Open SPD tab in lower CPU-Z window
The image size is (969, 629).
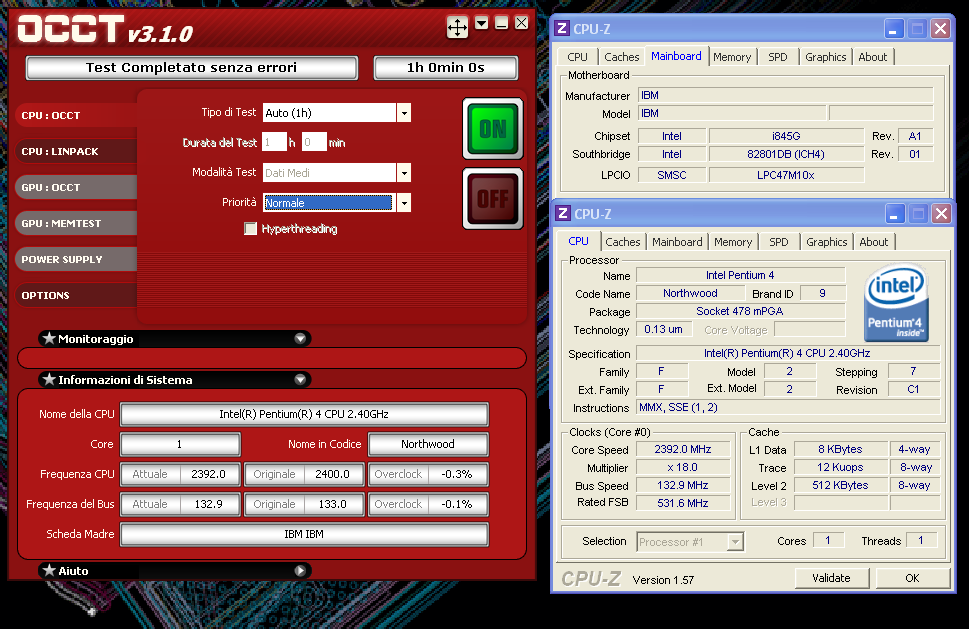779,242
